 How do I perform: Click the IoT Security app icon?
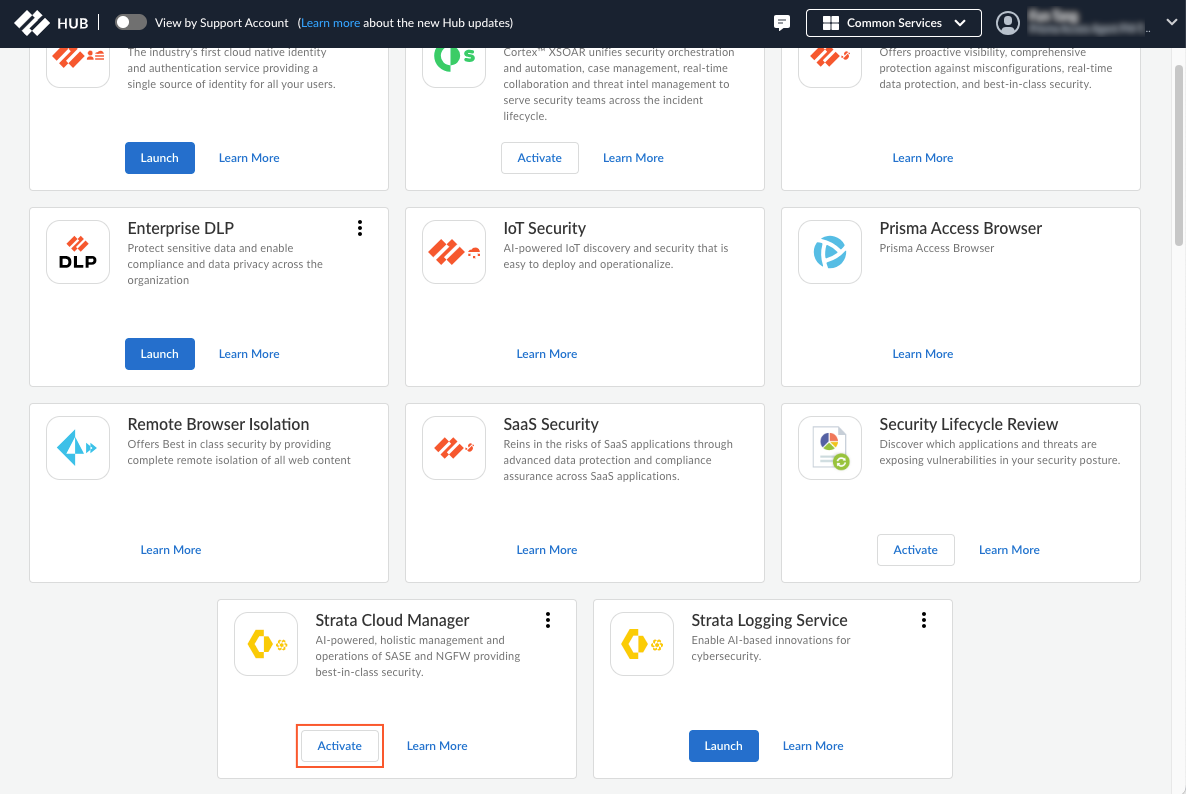pyautogui.click(x=454, y=252)
